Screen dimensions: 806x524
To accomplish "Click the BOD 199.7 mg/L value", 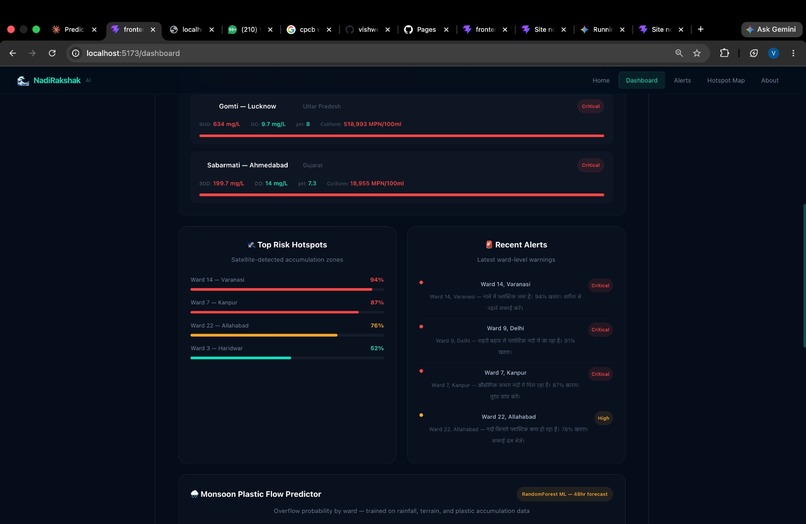I will pyautogui.click(x=228, y=183).
